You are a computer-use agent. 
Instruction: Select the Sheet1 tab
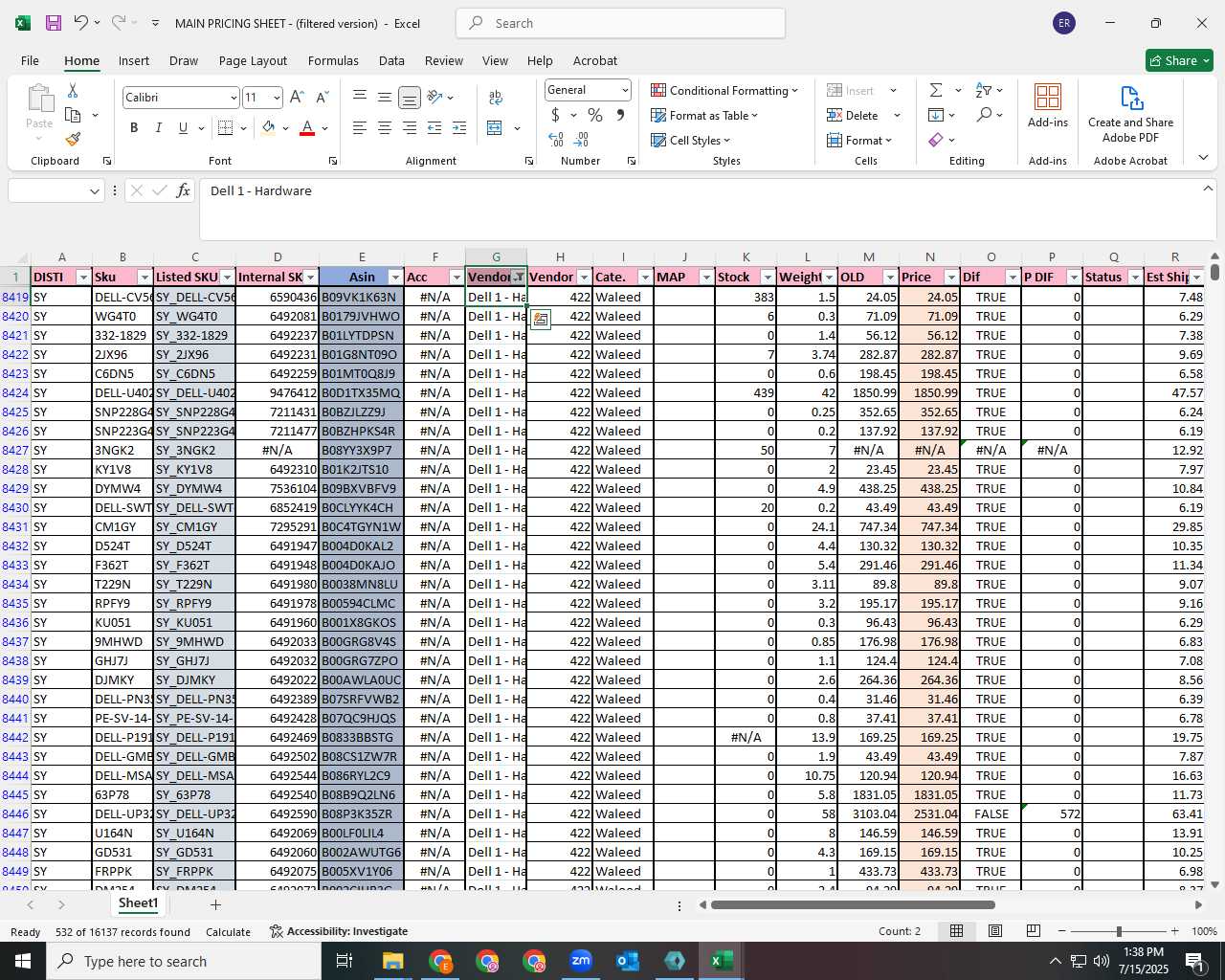138,903
